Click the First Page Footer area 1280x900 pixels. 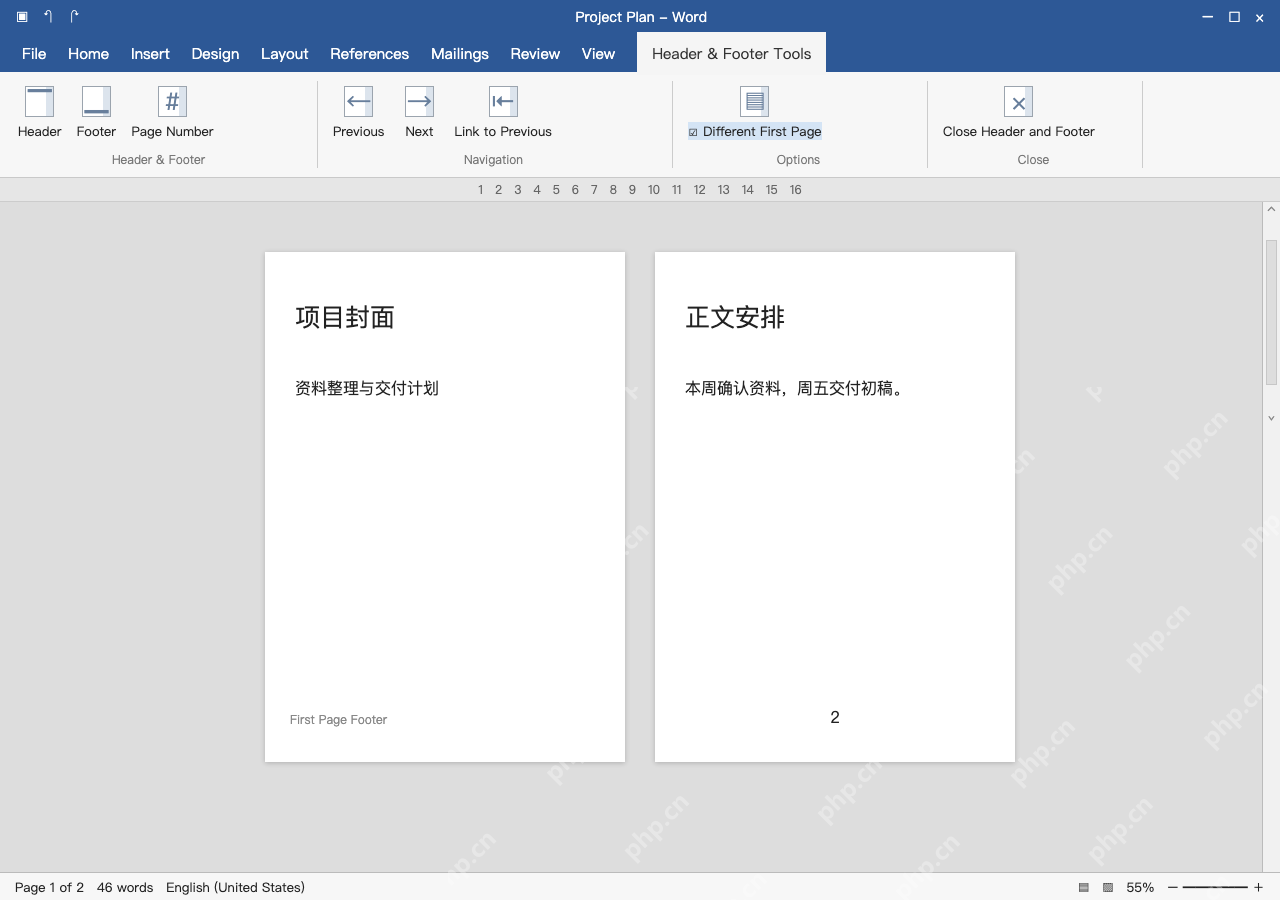(x=338, y=719)
